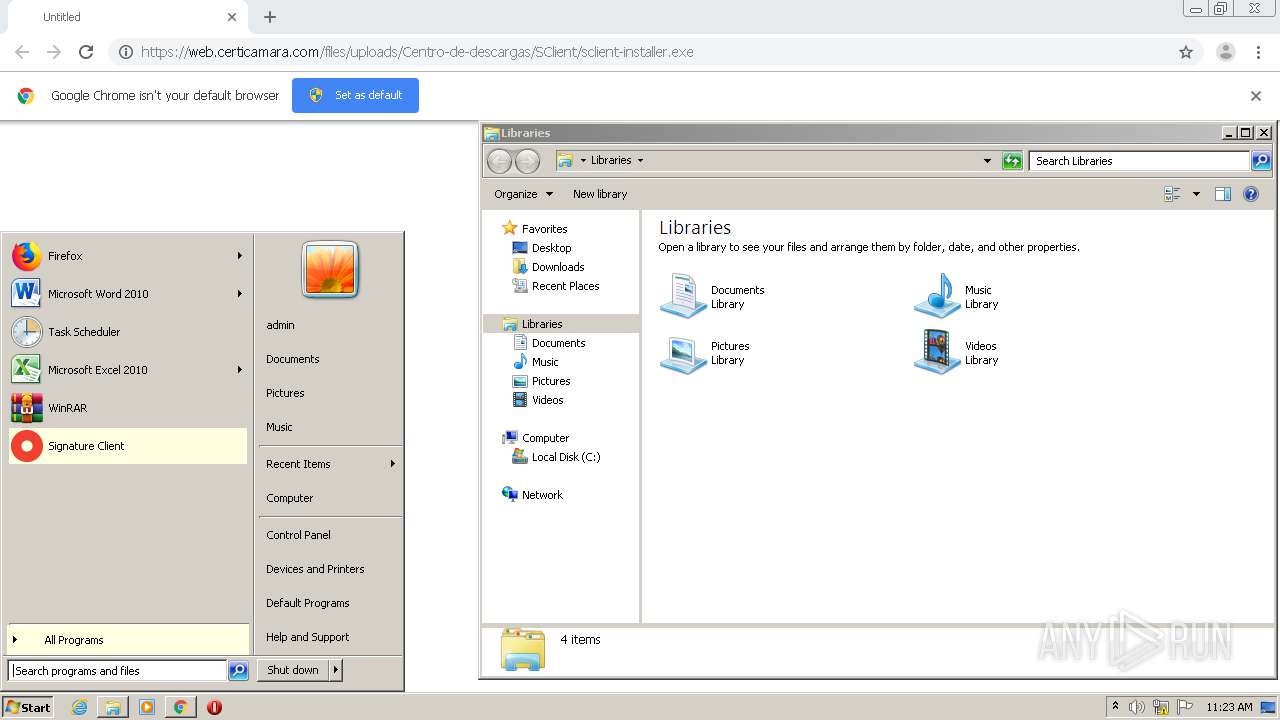Reload the Chrome page
Viewport: 1280px width, 720px height.
86,52
